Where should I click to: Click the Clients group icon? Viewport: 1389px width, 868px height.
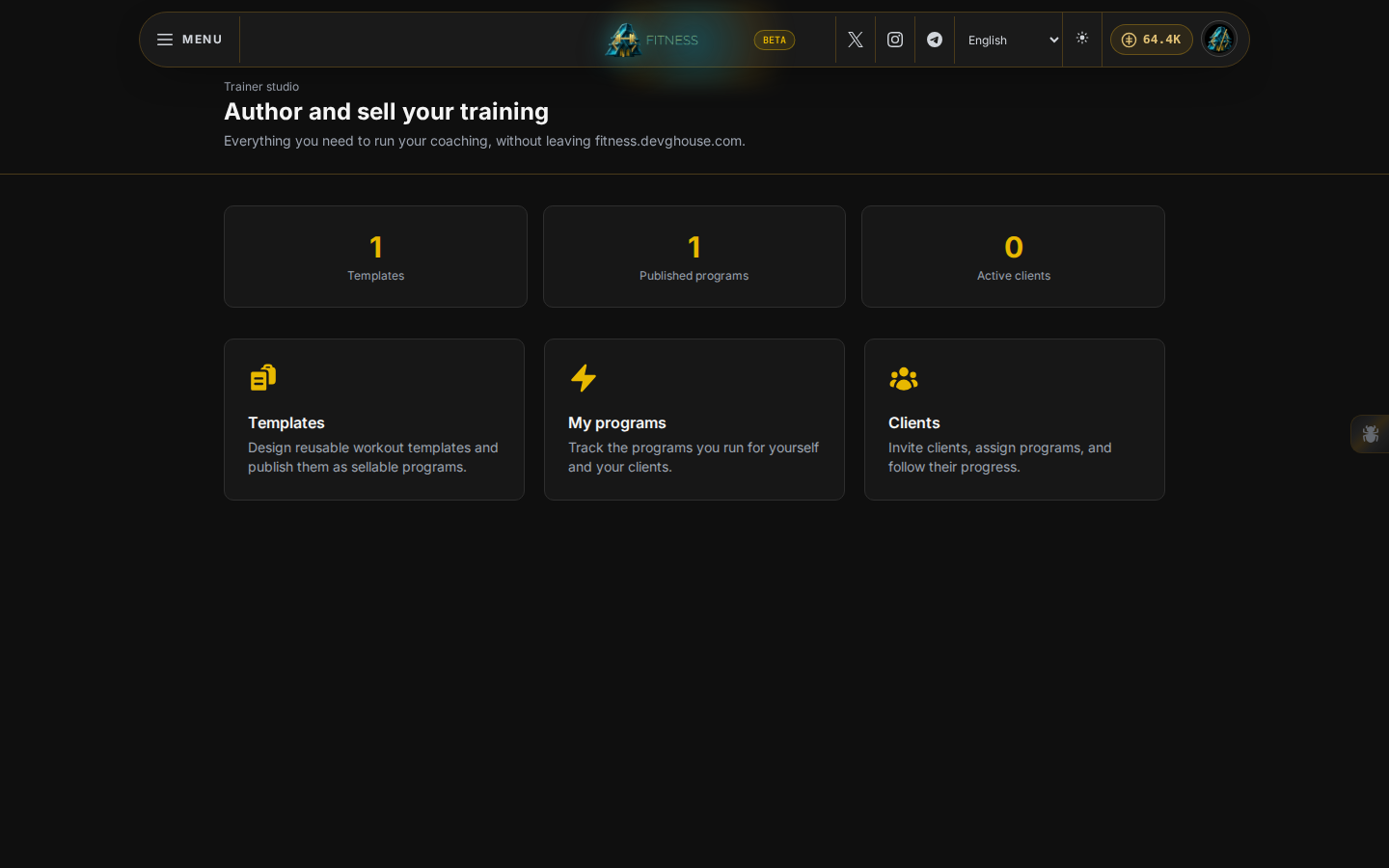(904, 378)
